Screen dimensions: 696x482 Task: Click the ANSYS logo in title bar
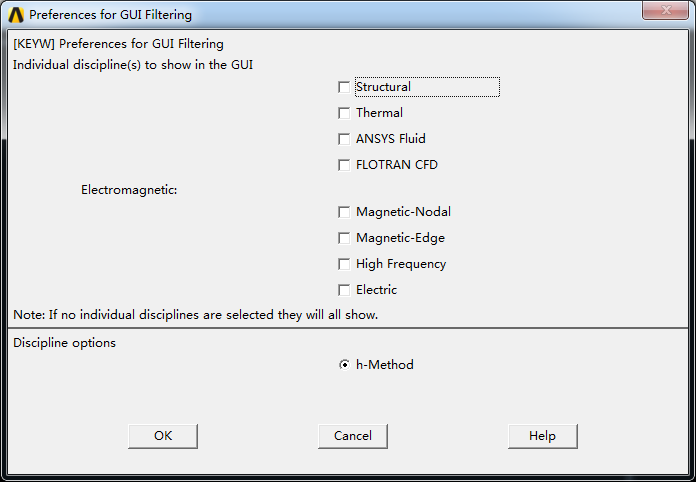point(16,15)
